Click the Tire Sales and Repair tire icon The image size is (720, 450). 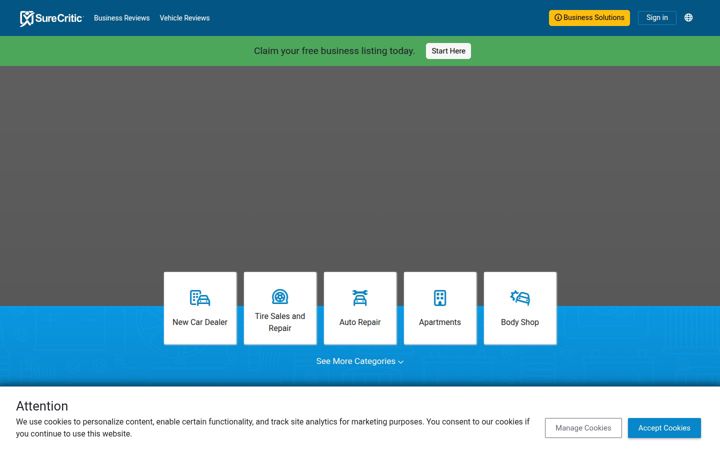[280, 297]
